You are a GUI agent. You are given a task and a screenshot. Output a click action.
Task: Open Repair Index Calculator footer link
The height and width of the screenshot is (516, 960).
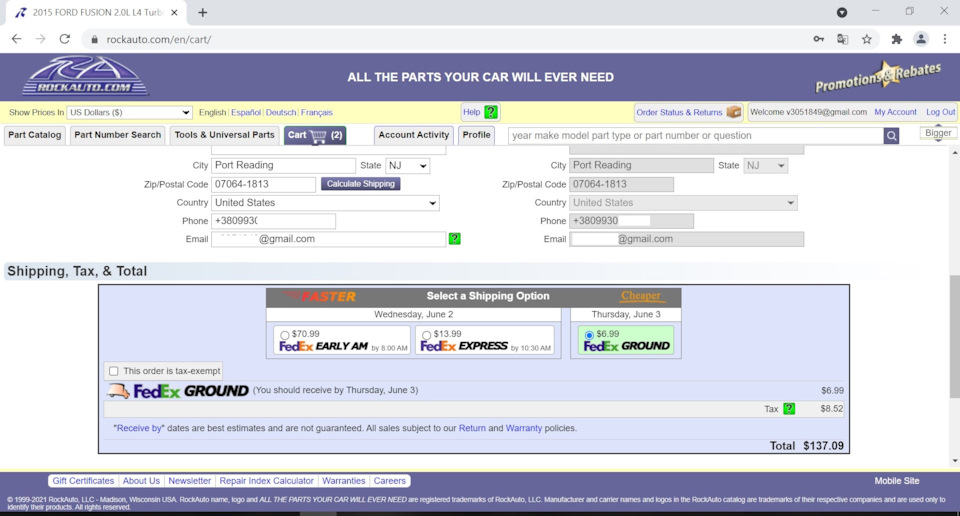pos(266,481)
